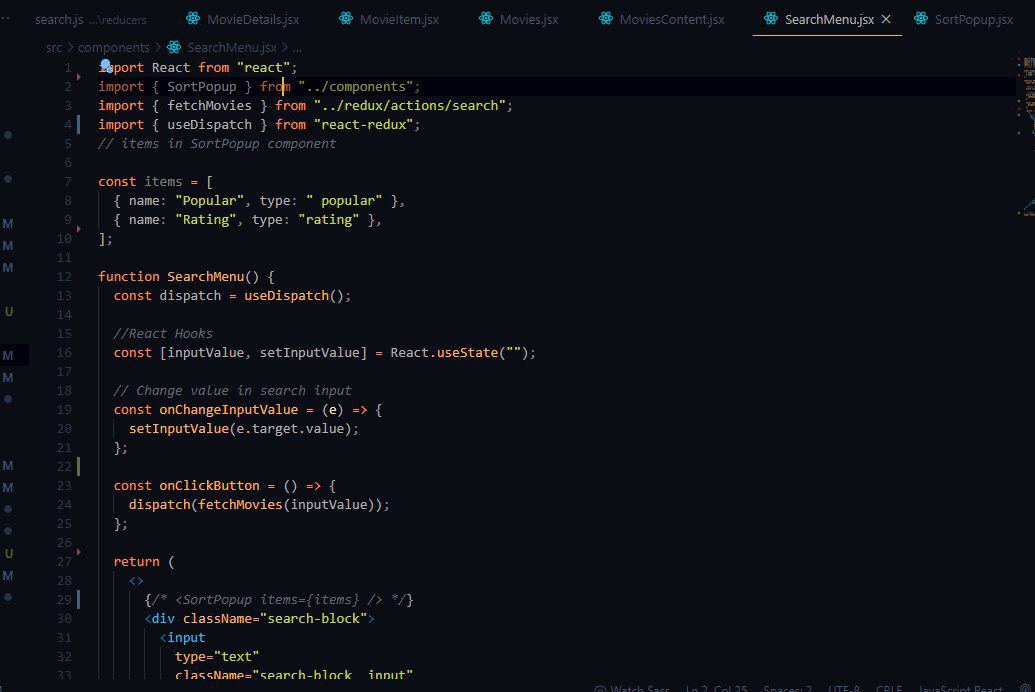1035x692 pixels.
Task: Open the 'components' breadcrumb dropdown
Action: [x=114, y=48]
